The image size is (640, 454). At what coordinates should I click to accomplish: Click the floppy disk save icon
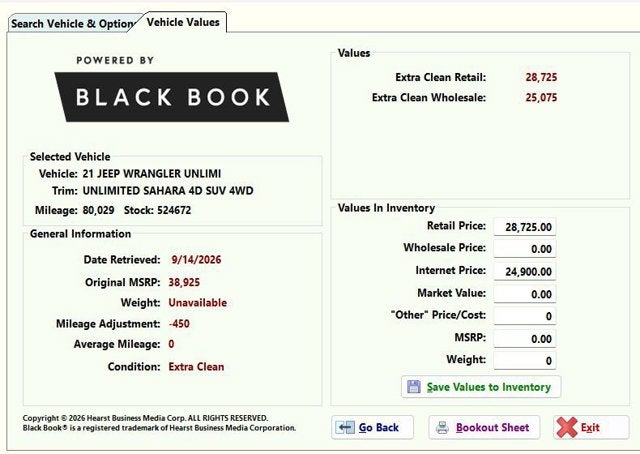tap(413, 387)
